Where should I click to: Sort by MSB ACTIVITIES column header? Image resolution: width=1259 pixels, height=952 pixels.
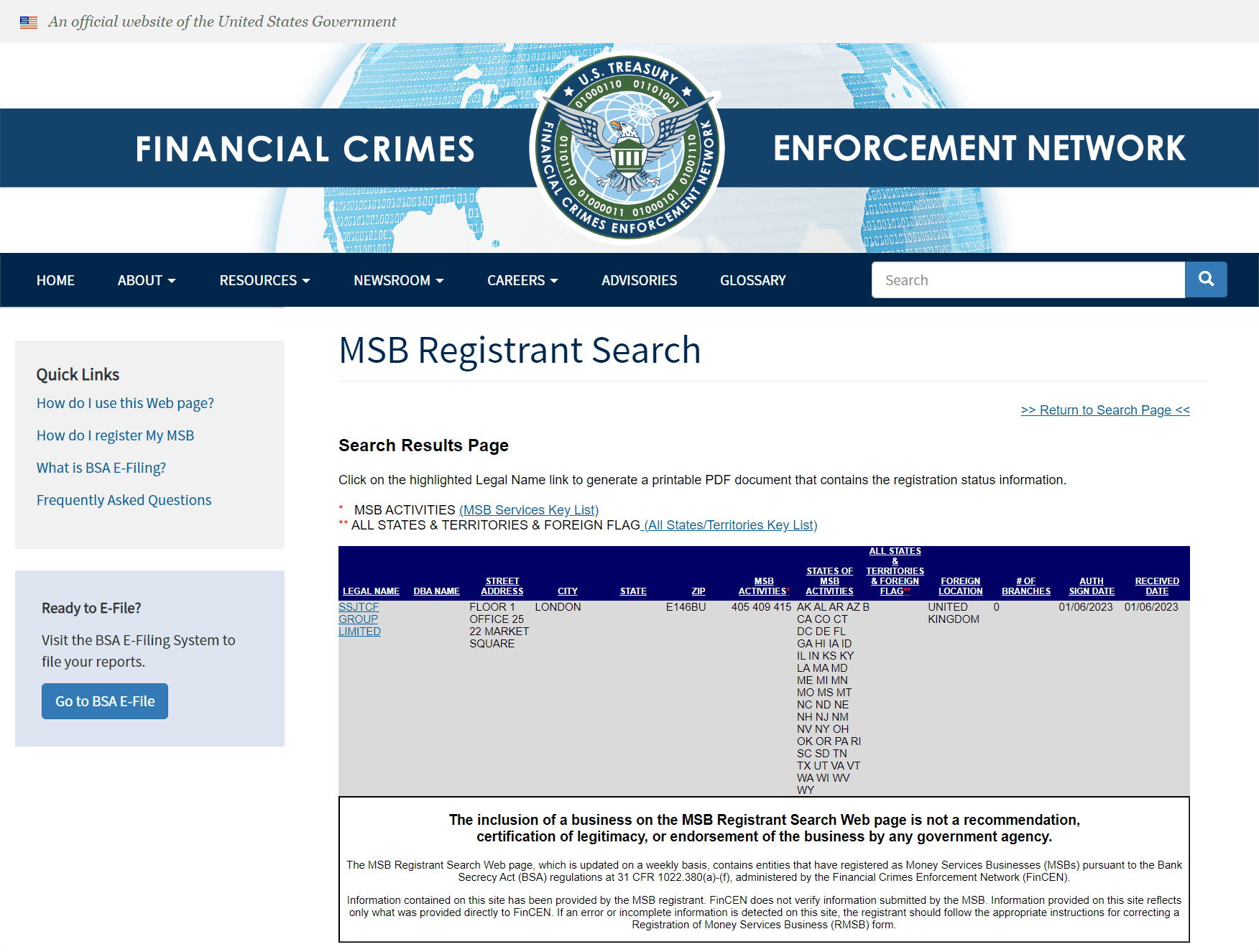point(764,586)
